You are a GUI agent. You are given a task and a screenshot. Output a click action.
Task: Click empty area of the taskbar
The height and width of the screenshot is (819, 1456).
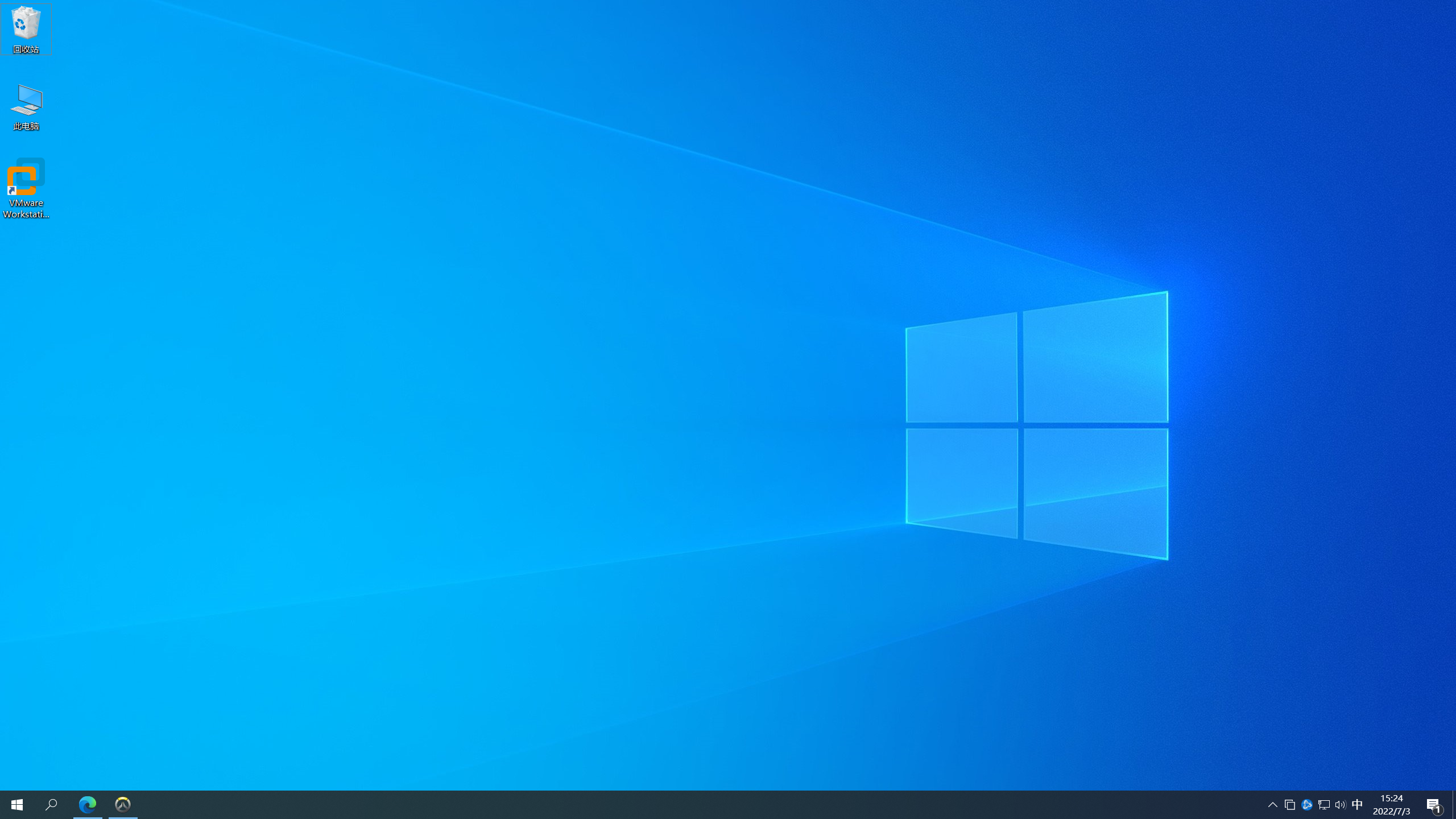[x=682, y=805]
